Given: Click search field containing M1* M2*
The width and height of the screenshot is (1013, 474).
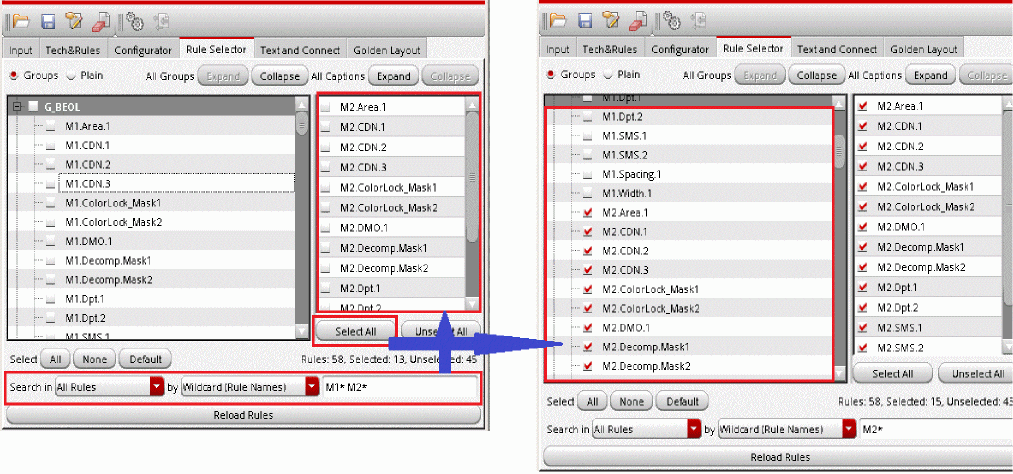Looking at the screenshot, I should point(401,387).
